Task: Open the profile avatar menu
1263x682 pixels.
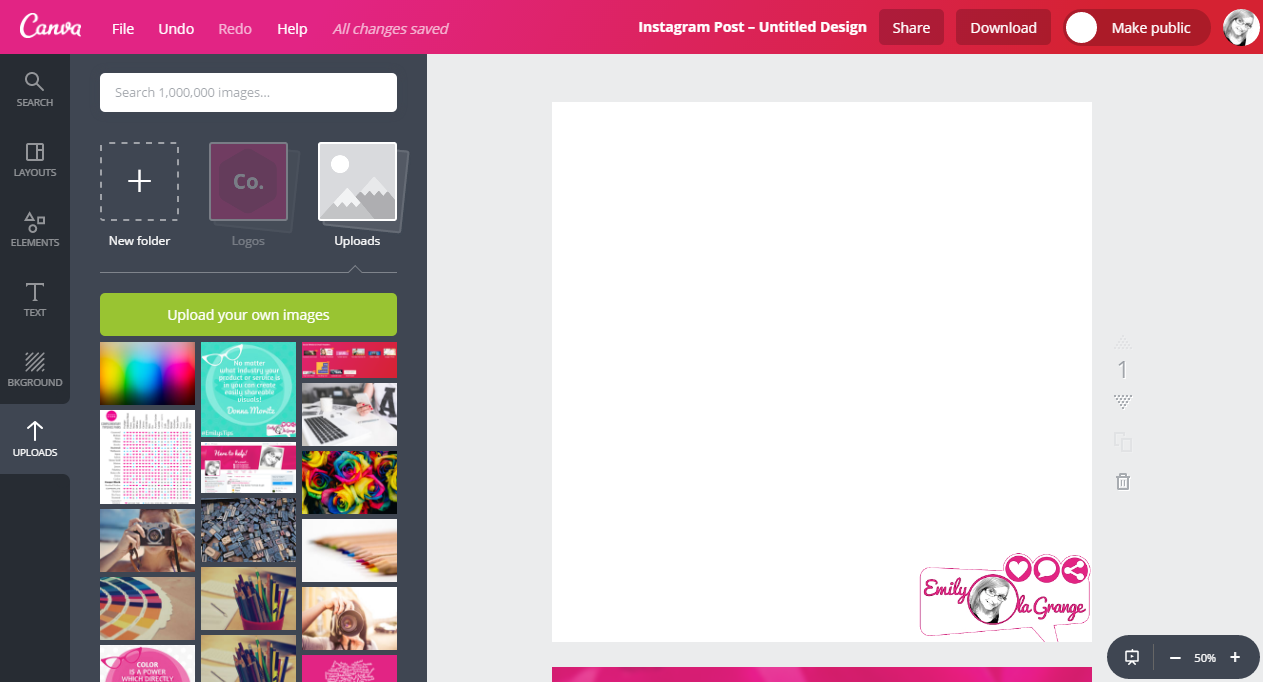Action: [x=1241, y=28]
